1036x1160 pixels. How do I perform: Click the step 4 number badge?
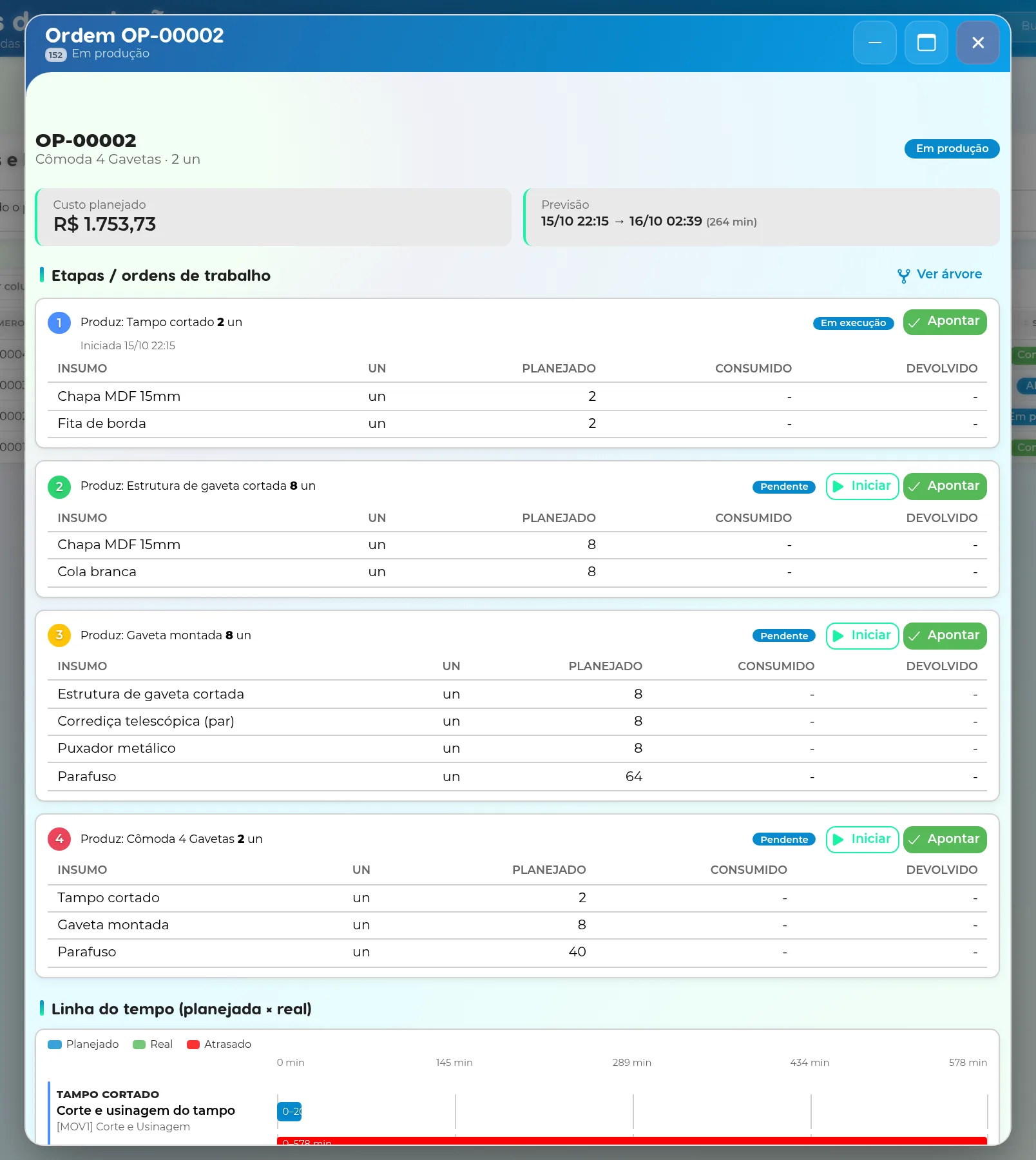pyautogui.click(x=59, y=839)
